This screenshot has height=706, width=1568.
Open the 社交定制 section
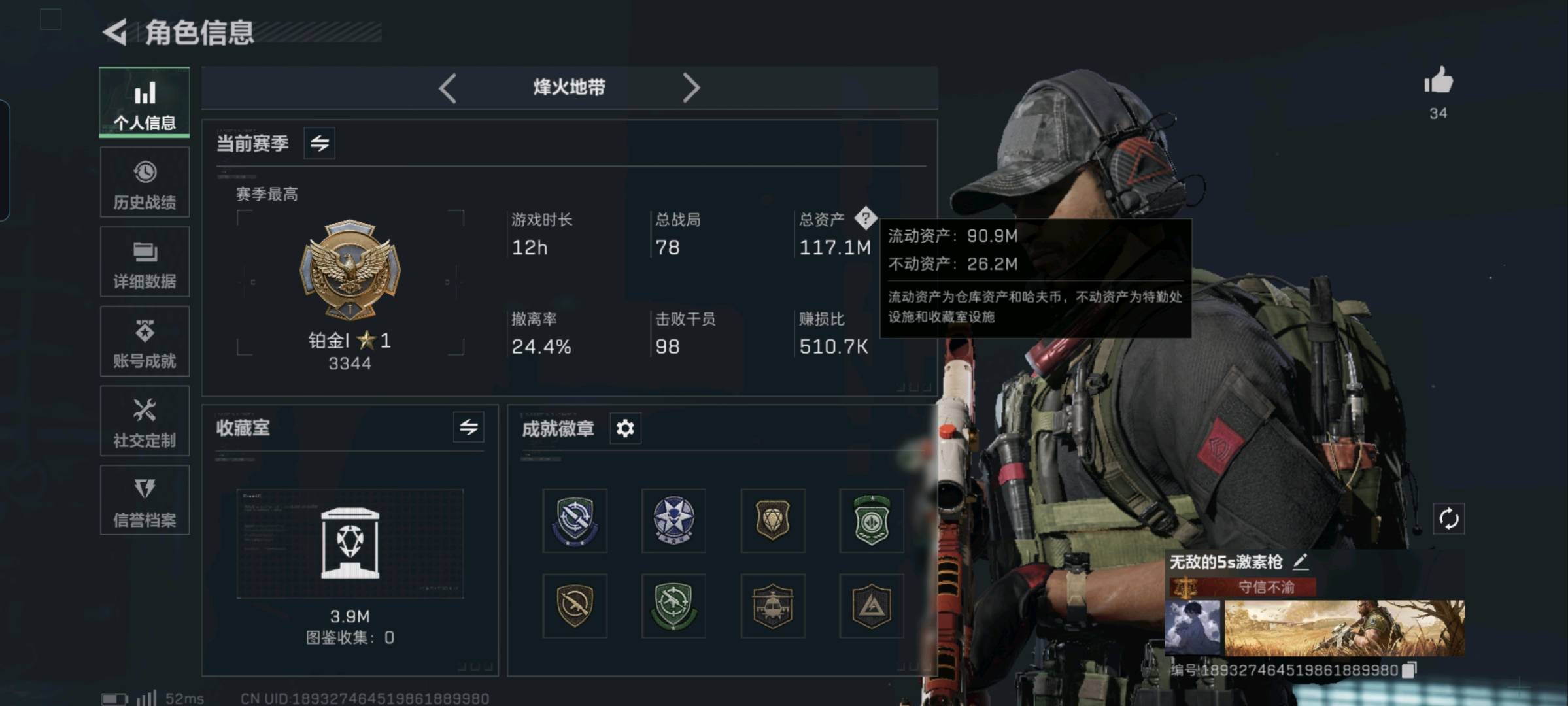coord(145,421)
